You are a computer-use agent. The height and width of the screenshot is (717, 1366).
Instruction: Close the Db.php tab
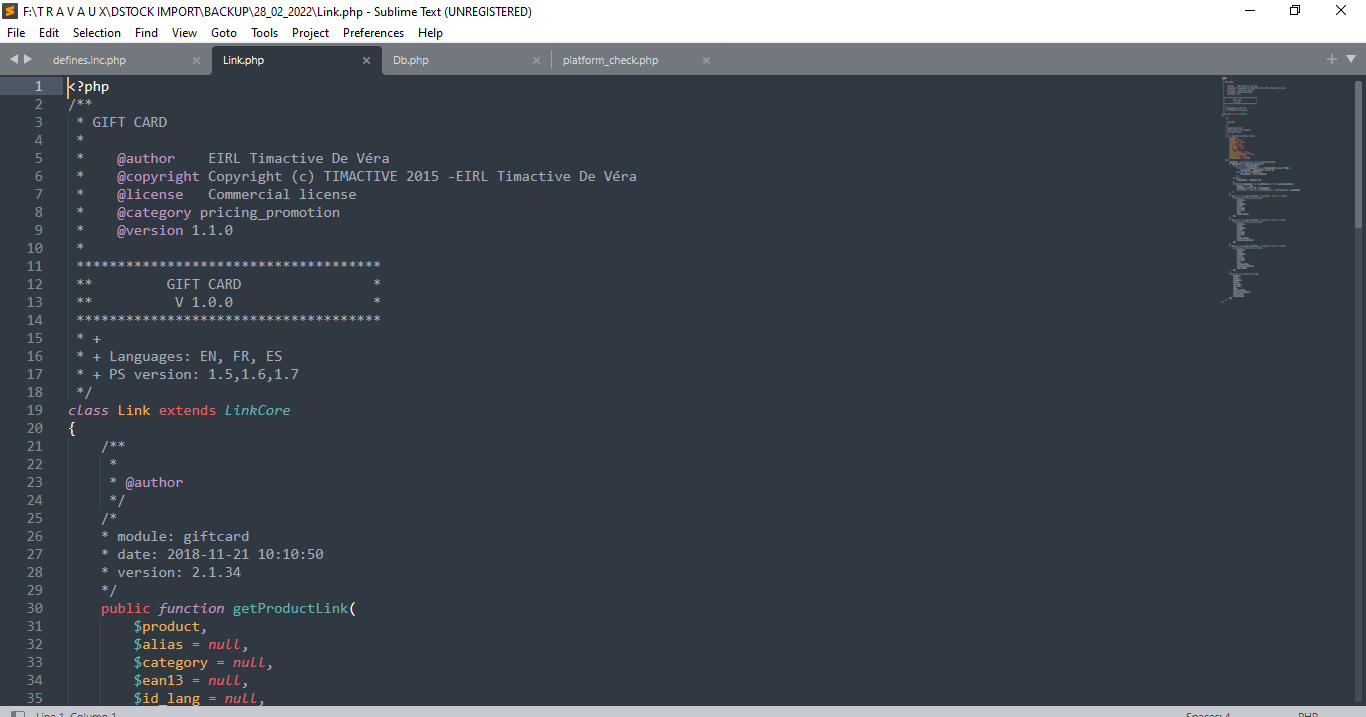pos(536,60)
